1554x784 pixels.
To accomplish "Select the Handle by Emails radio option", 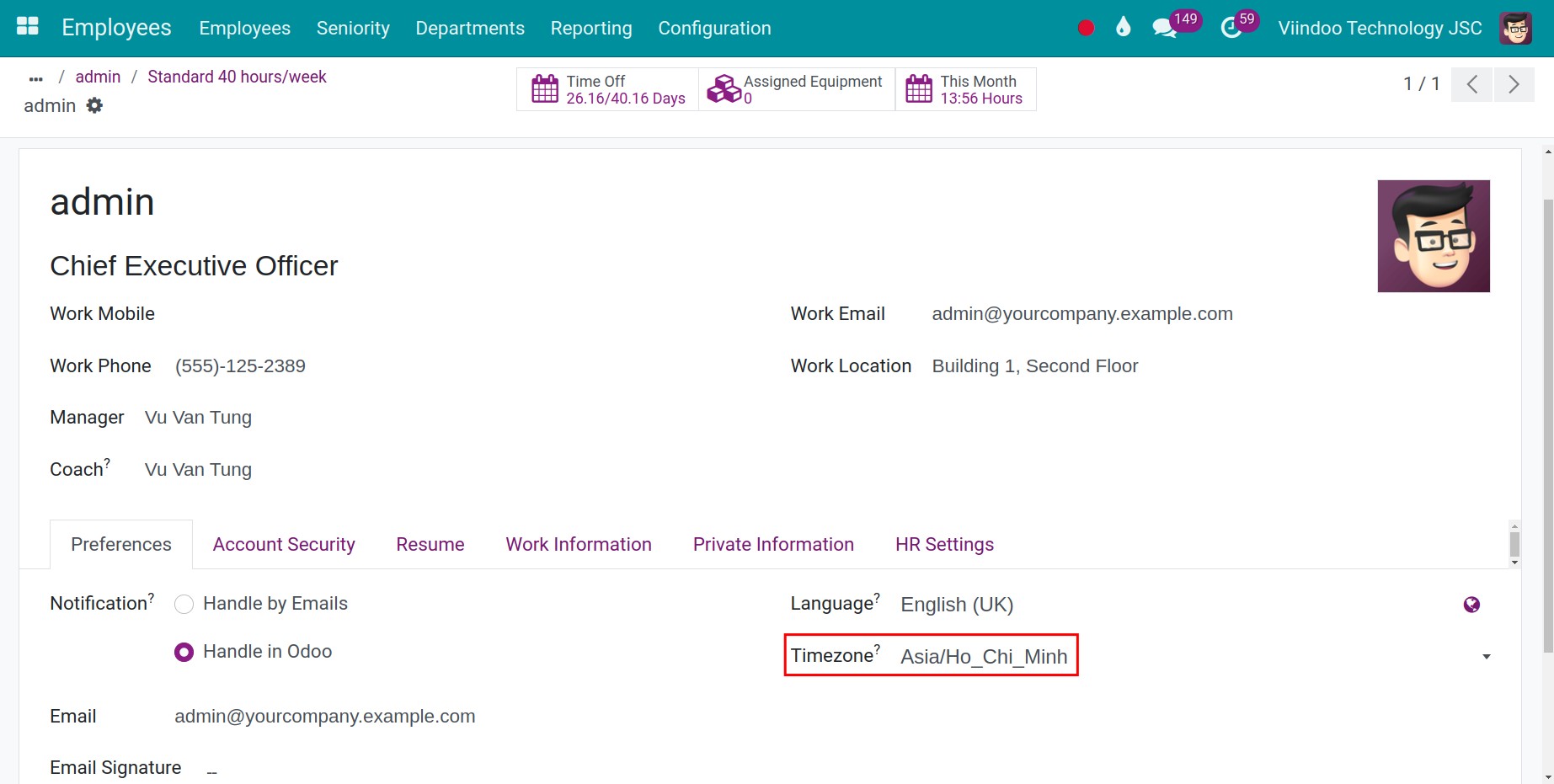I will coord(184,604).
